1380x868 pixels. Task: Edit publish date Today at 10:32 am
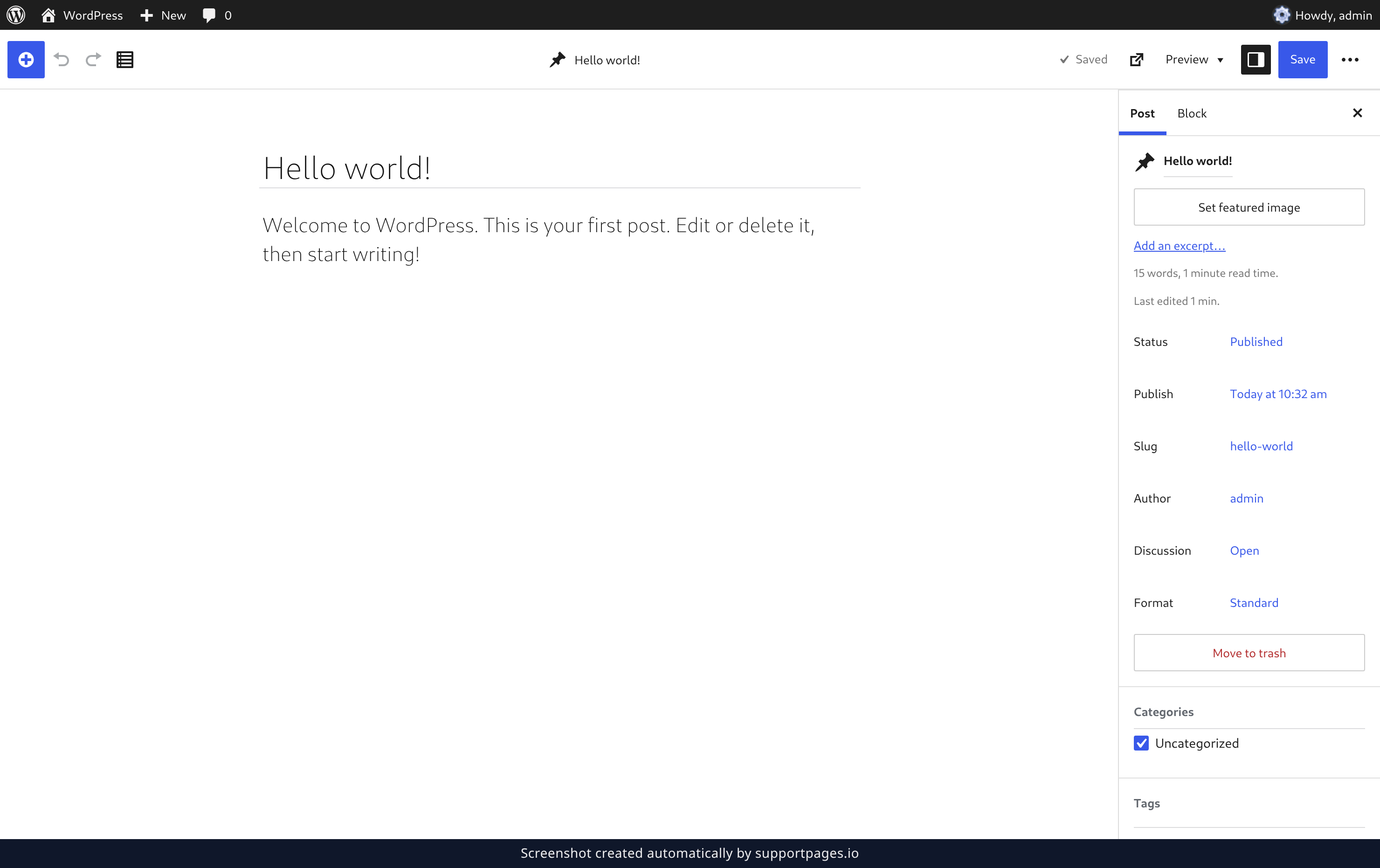coord(1278,394)
